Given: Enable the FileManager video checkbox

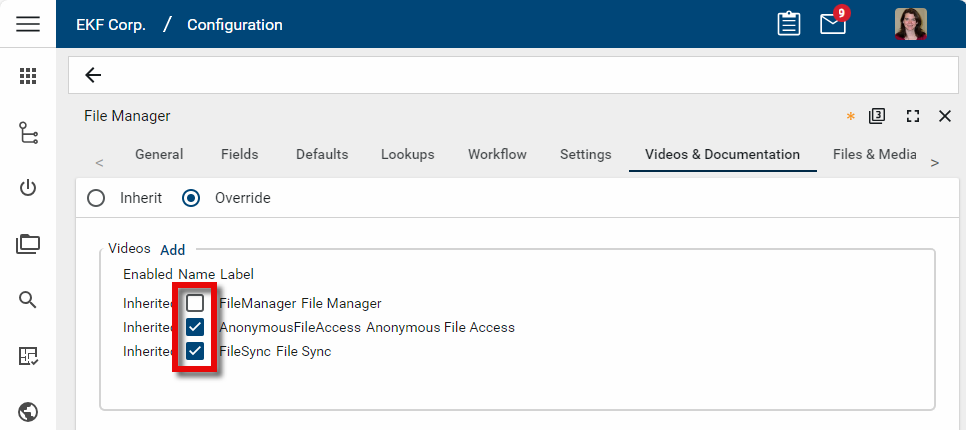Looking at the screenshot, I should click(195, 303).
